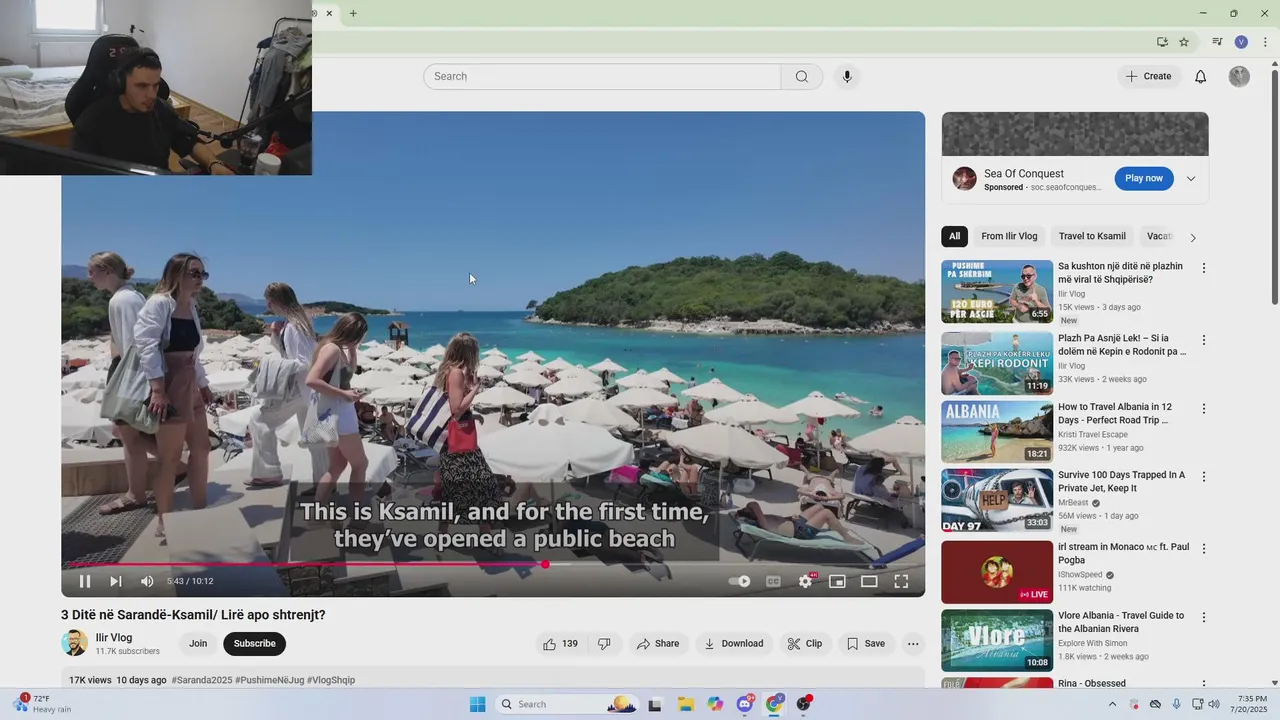Save the video to a playlist
Screen dimensions: 1280x720
(x=866, y=644)
